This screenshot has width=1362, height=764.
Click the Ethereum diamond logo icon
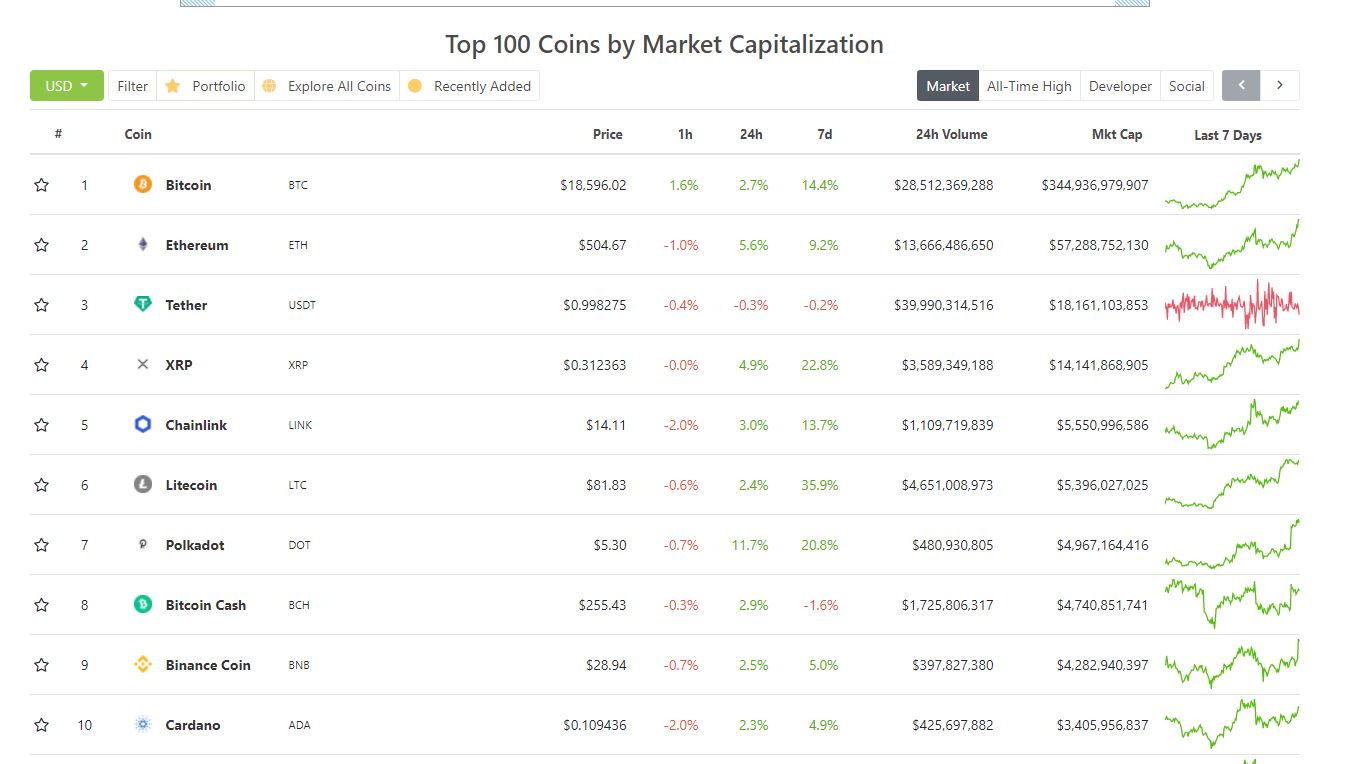[x=143, y=244]
